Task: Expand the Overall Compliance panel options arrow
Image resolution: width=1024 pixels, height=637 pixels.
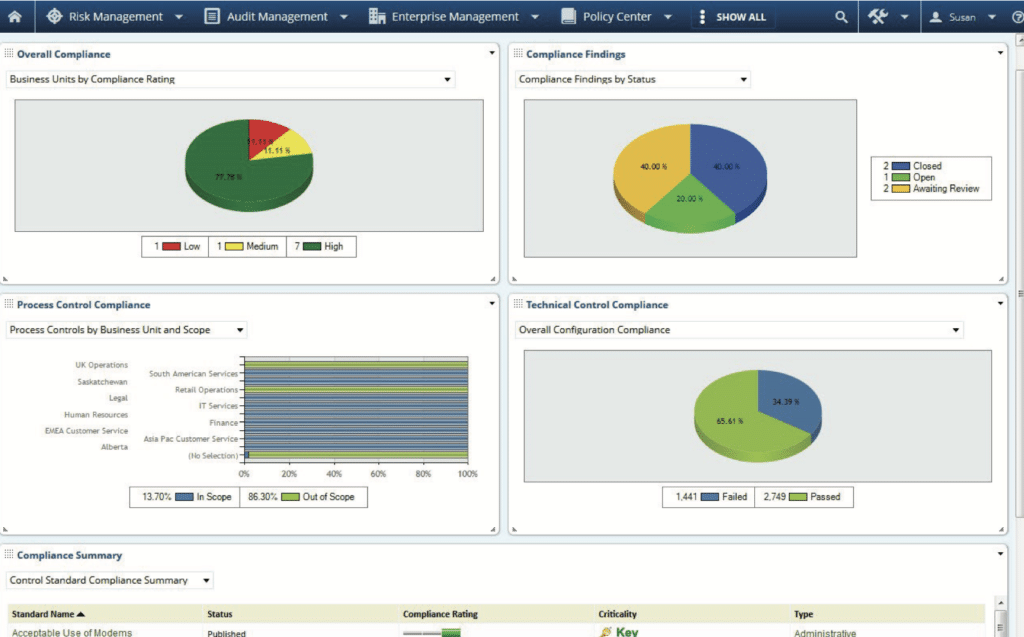Action: point(491,52)
